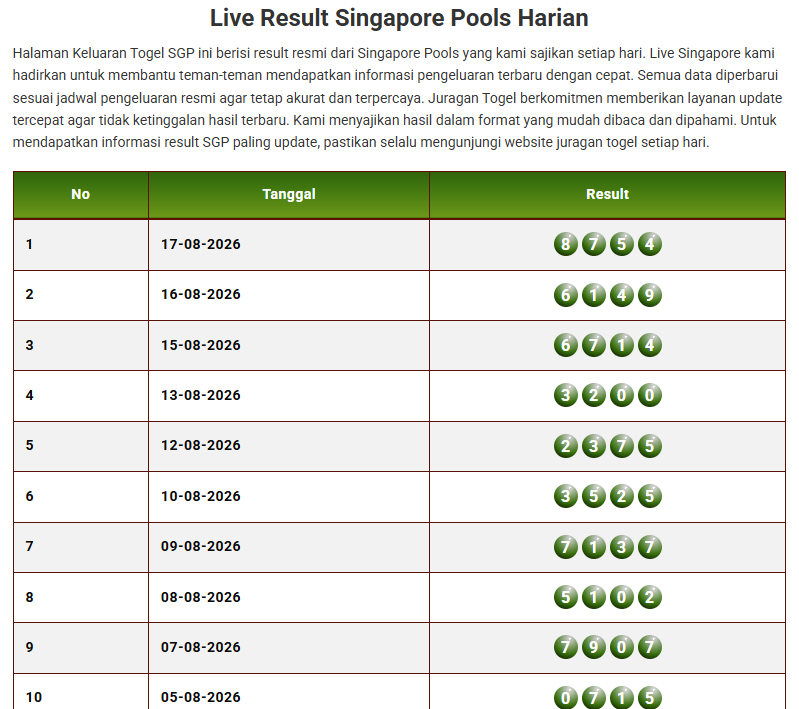This screenshot has width=799, height=709.
Task: Click row number 4 cell
Action: point(81,396)
